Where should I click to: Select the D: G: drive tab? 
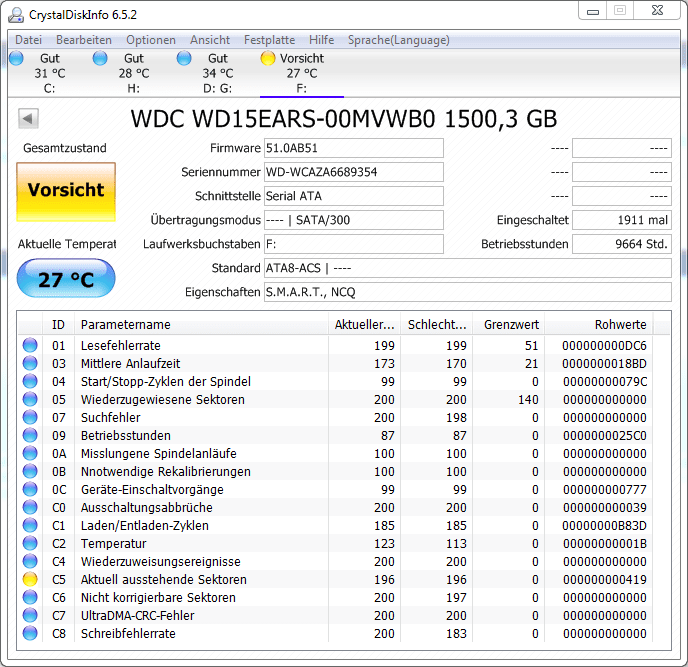[217, 73]
